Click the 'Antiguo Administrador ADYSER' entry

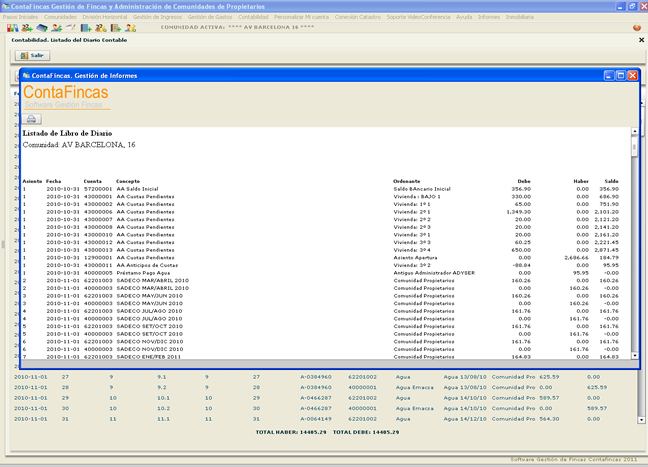(x=434, y=273)
